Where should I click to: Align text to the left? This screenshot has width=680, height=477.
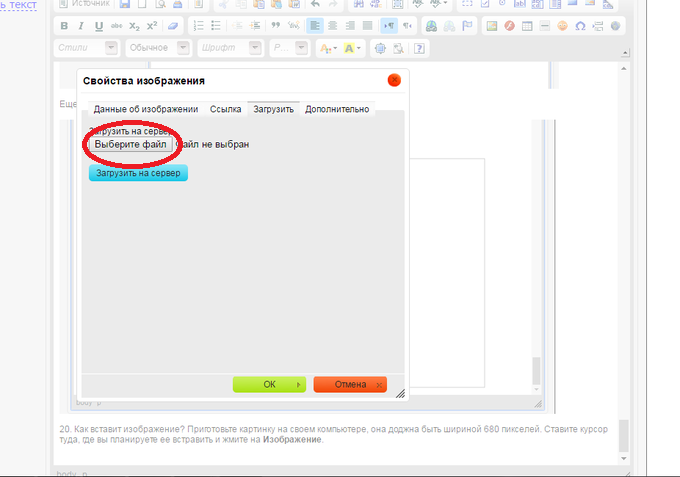pos(315,26)
